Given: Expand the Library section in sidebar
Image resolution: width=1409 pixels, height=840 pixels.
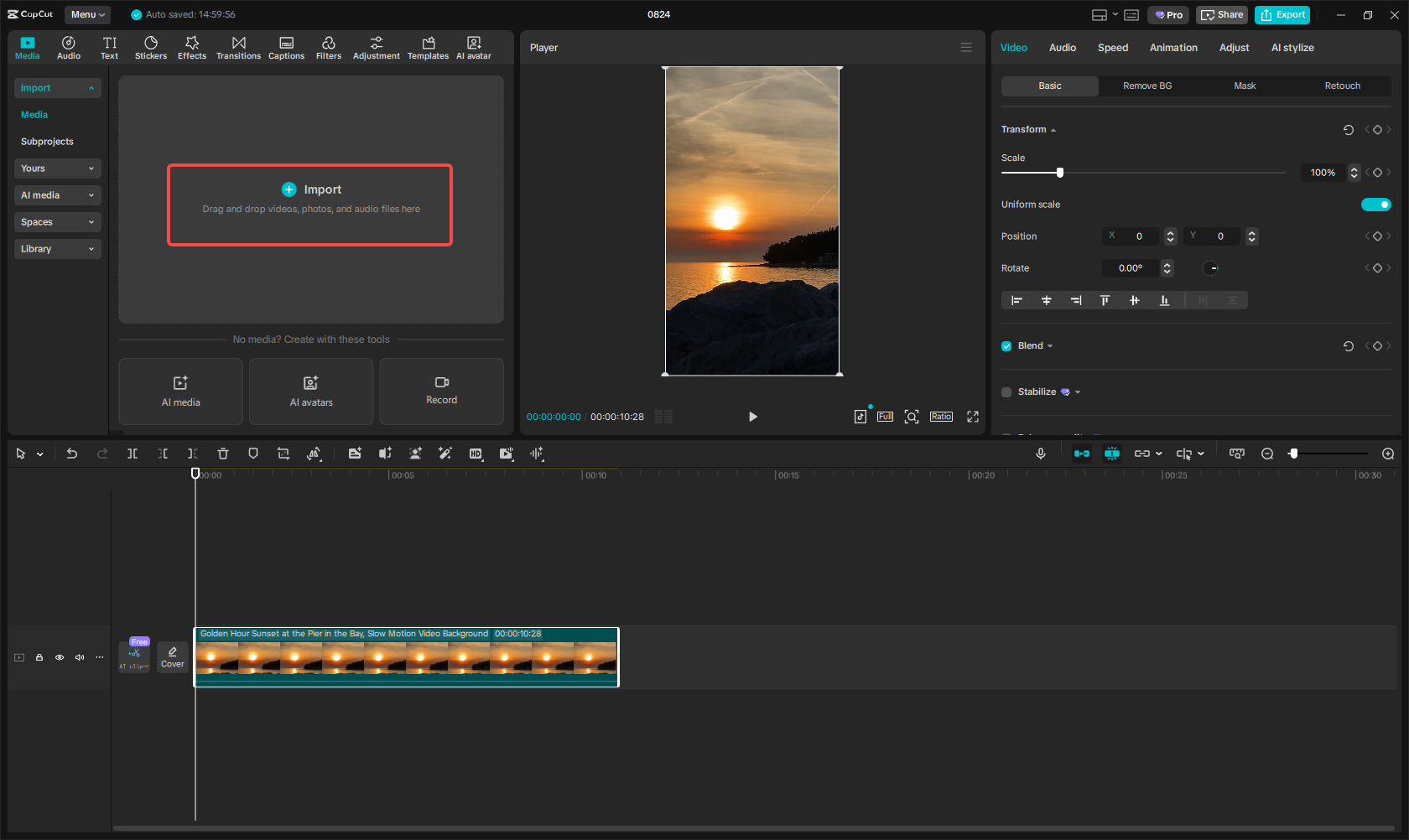Looking at the screenshot, I should (x=57, y=249).
